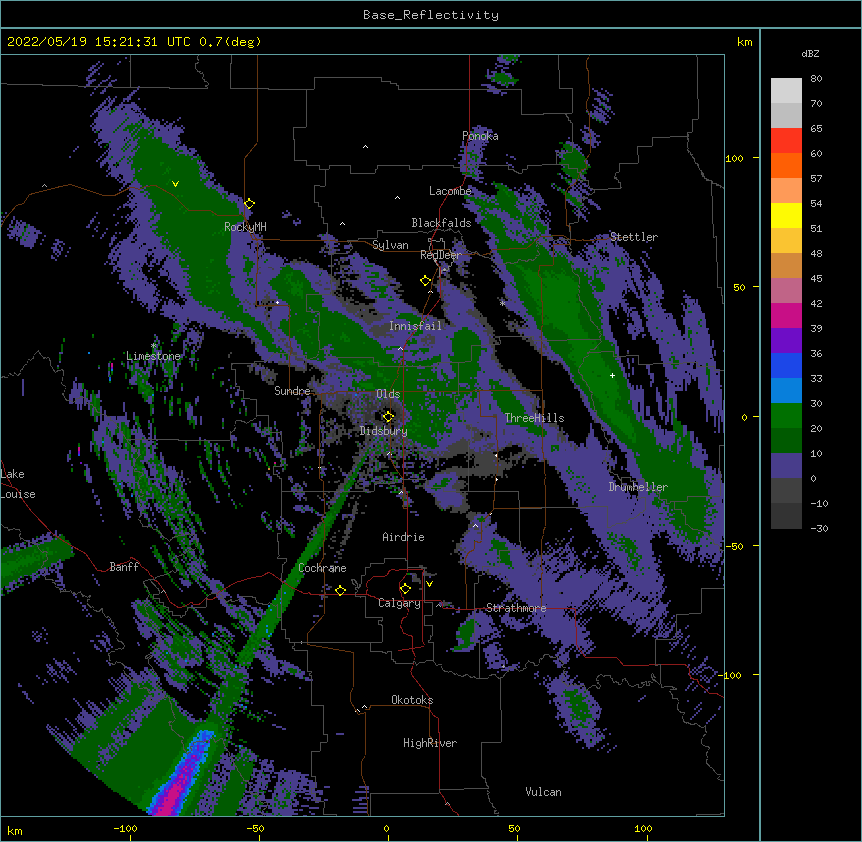Click the ThreeHills city label

pos(534,418)
